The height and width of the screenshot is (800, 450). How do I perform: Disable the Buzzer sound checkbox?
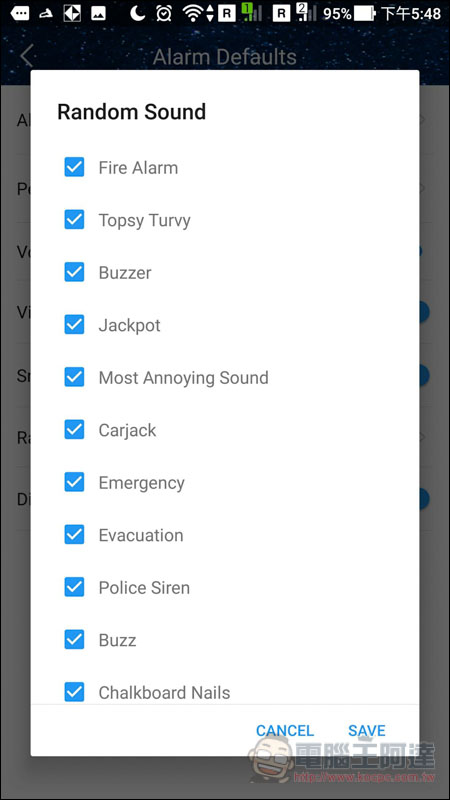(74, 272)
